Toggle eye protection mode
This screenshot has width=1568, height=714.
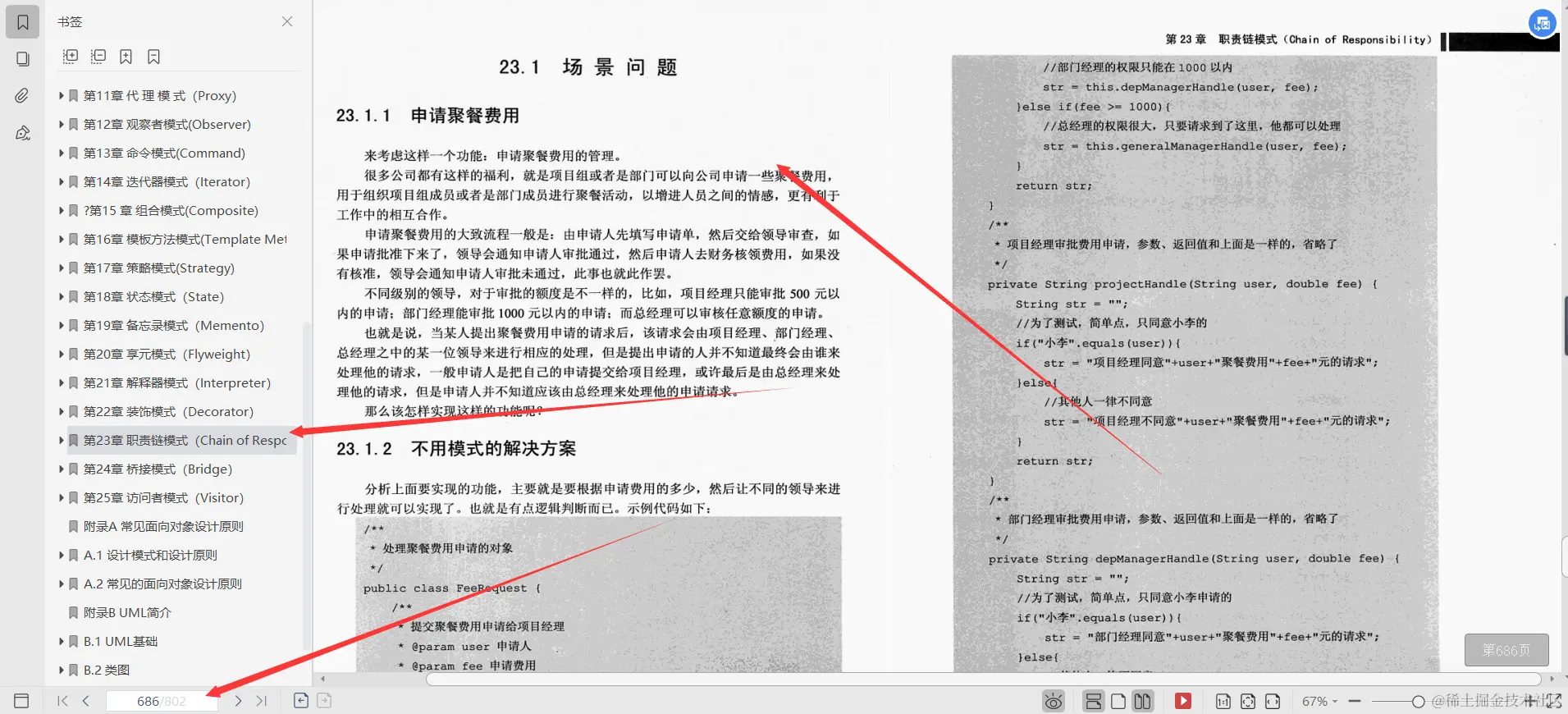point(1054,701)
